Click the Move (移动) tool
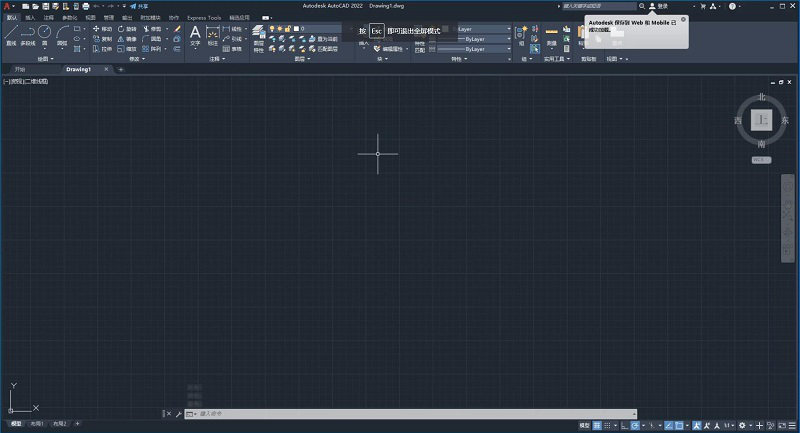The height and width of the screenshot is (433, 800). click(102, 29)
